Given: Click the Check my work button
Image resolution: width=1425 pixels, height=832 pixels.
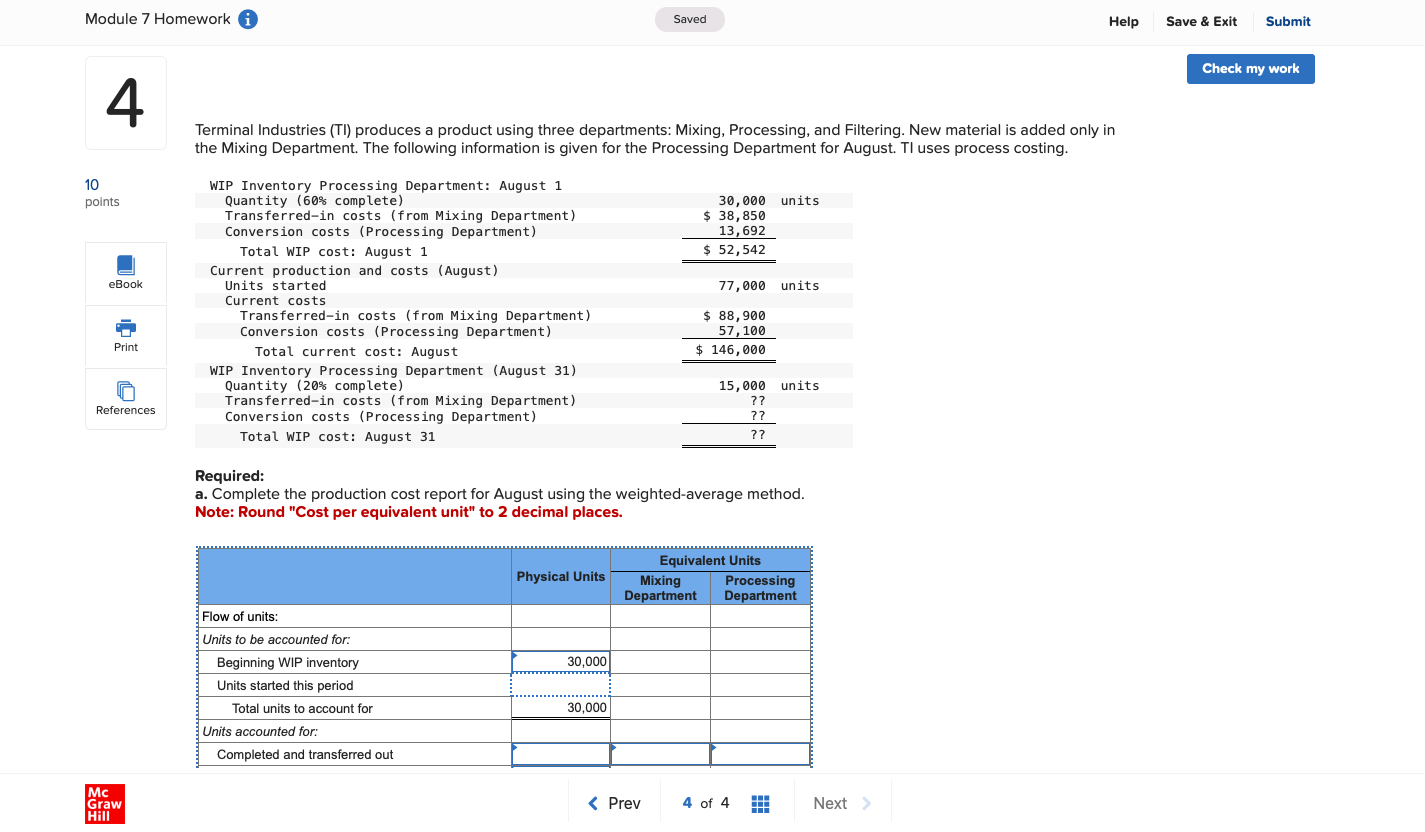Looking at the screenshot, I should (x=1250, y=68).
